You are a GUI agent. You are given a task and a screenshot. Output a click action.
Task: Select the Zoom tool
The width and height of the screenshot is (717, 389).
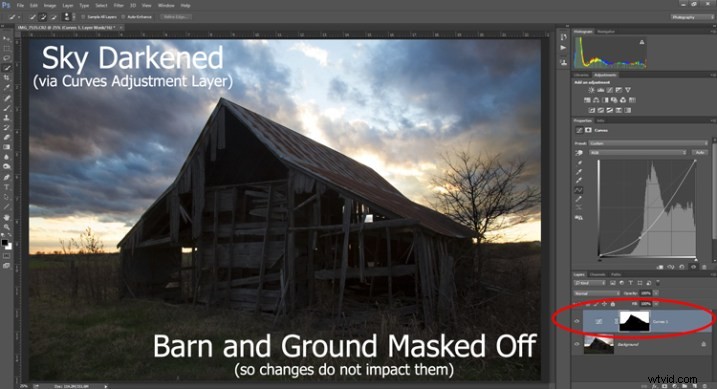6,227
